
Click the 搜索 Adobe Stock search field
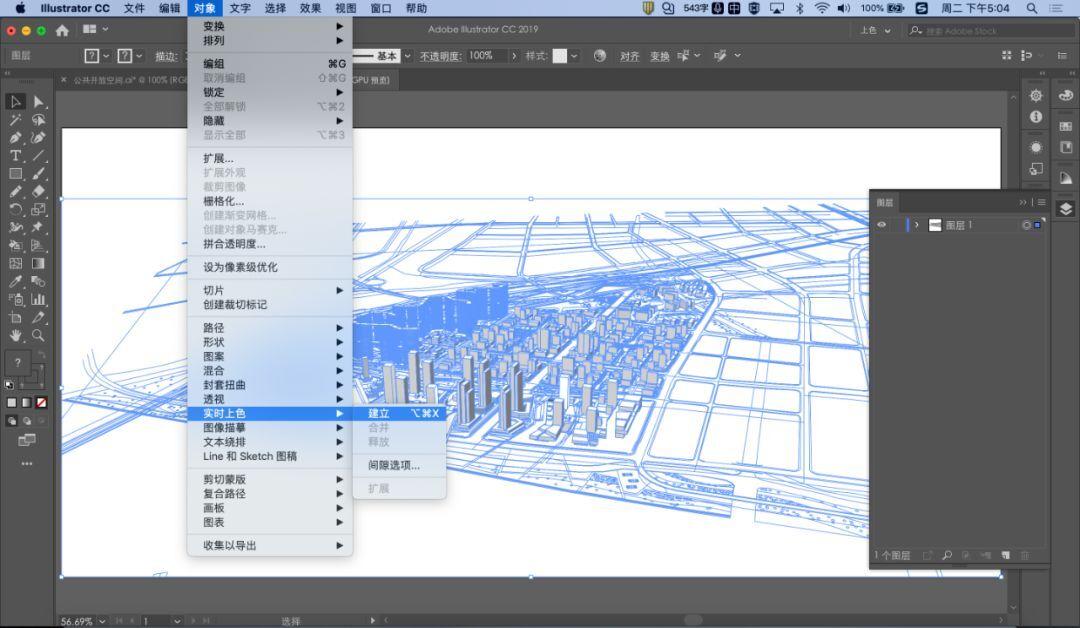[x=989, y=30]
